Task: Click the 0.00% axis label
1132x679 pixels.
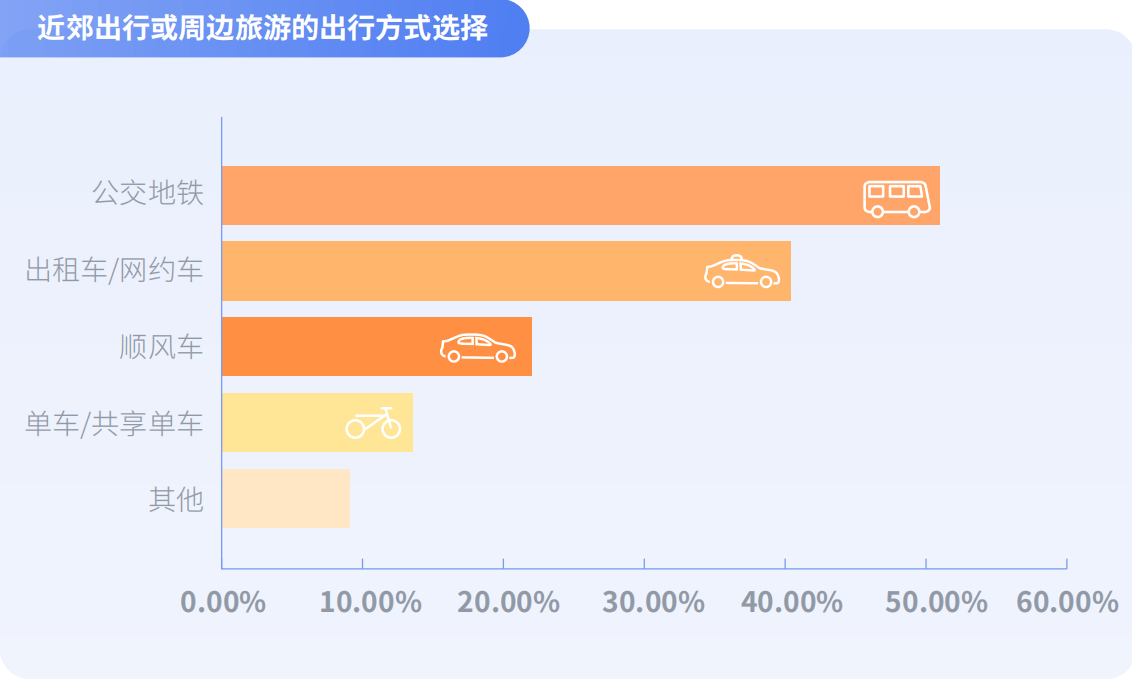Action: pyautogui.click(x=222, y=602)
